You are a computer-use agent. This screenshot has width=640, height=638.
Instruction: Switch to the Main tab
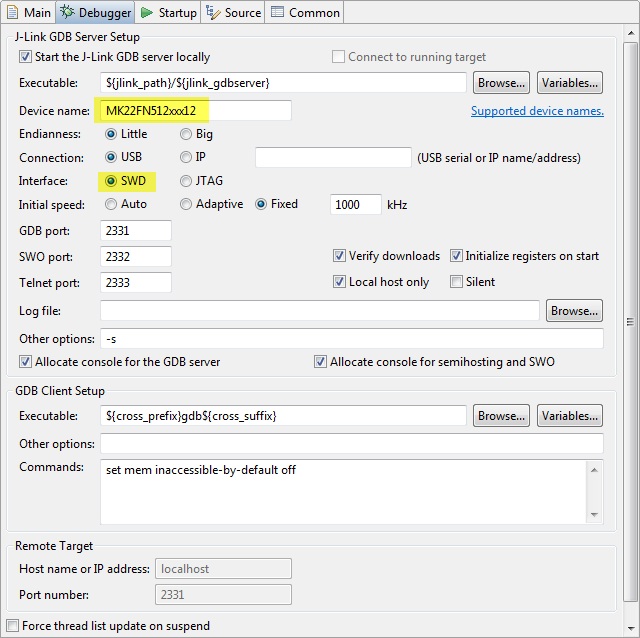(x=29, y=12)
